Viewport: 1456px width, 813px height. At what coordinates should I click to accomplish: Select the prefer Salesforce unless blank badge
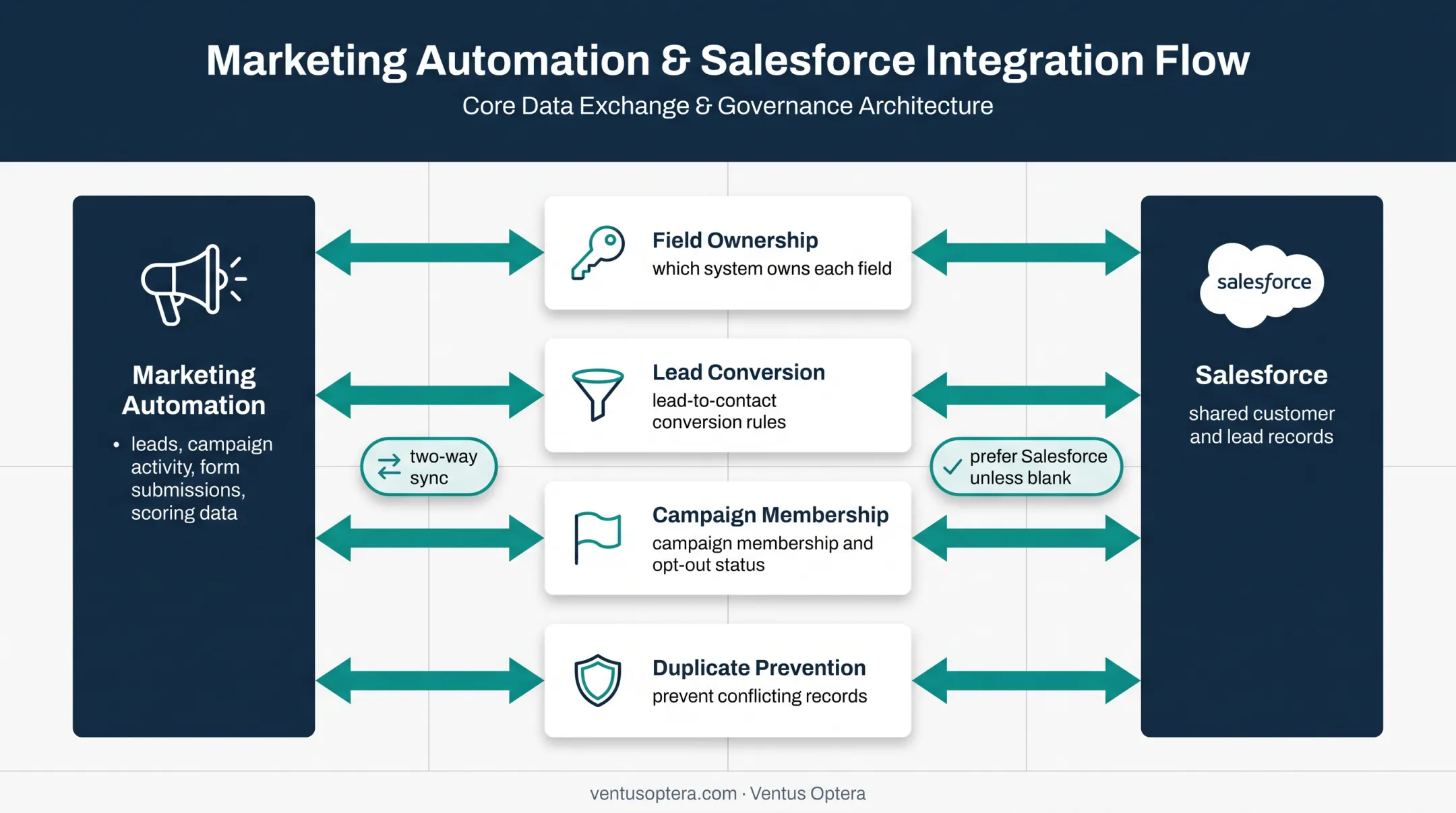pos(1026,466)
